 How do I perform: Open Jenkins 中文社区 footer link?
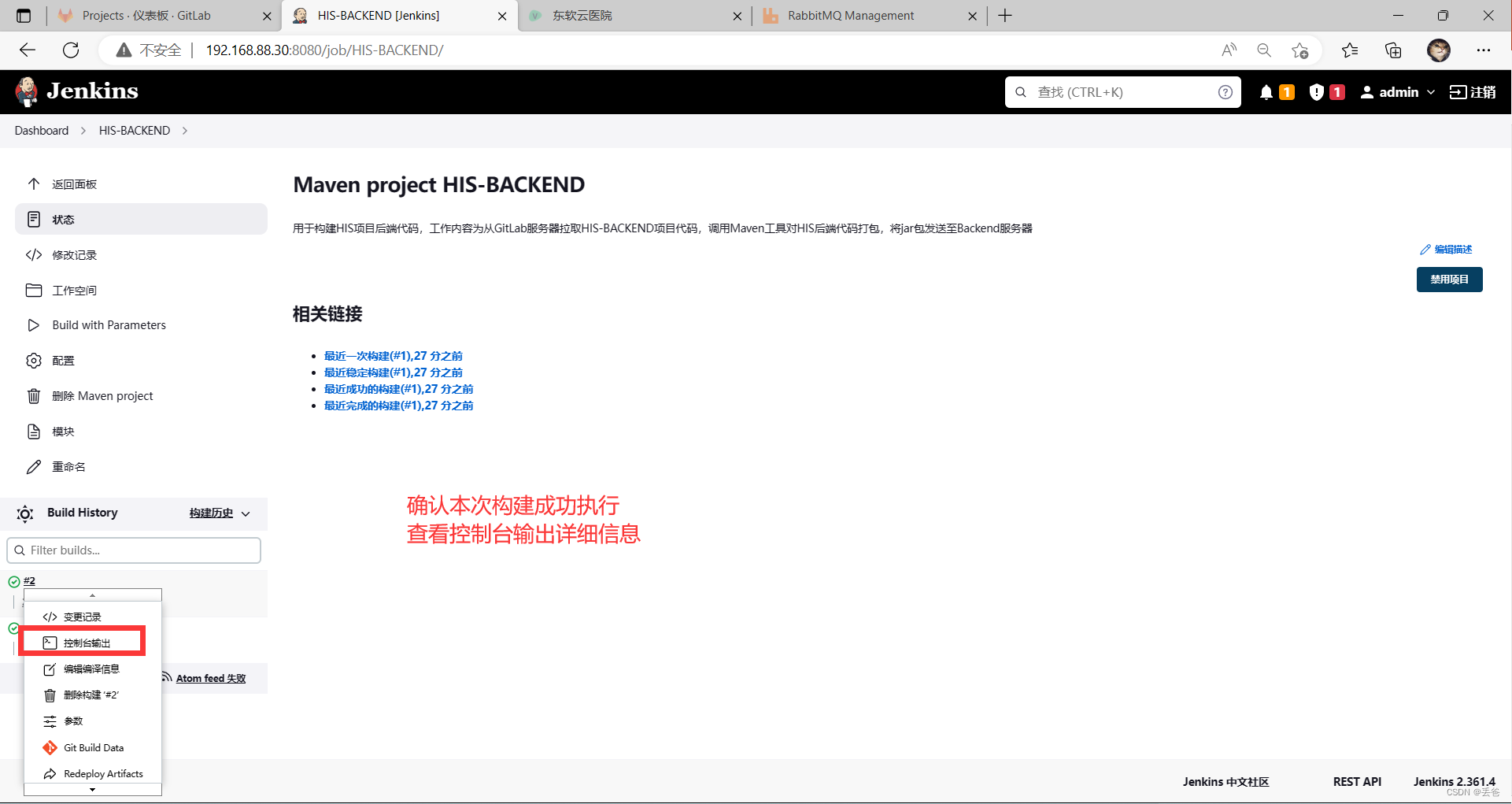(x=1225, y=782)
